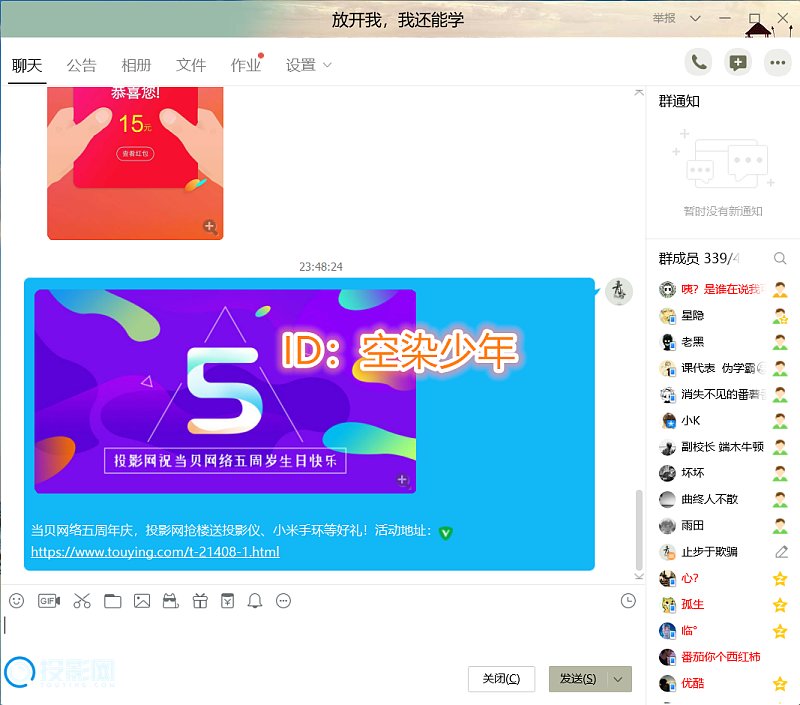This screenshot has height=705, width=800.
Task: Select member 副校长 端木牛顿
Action: [x=723, y=447]
